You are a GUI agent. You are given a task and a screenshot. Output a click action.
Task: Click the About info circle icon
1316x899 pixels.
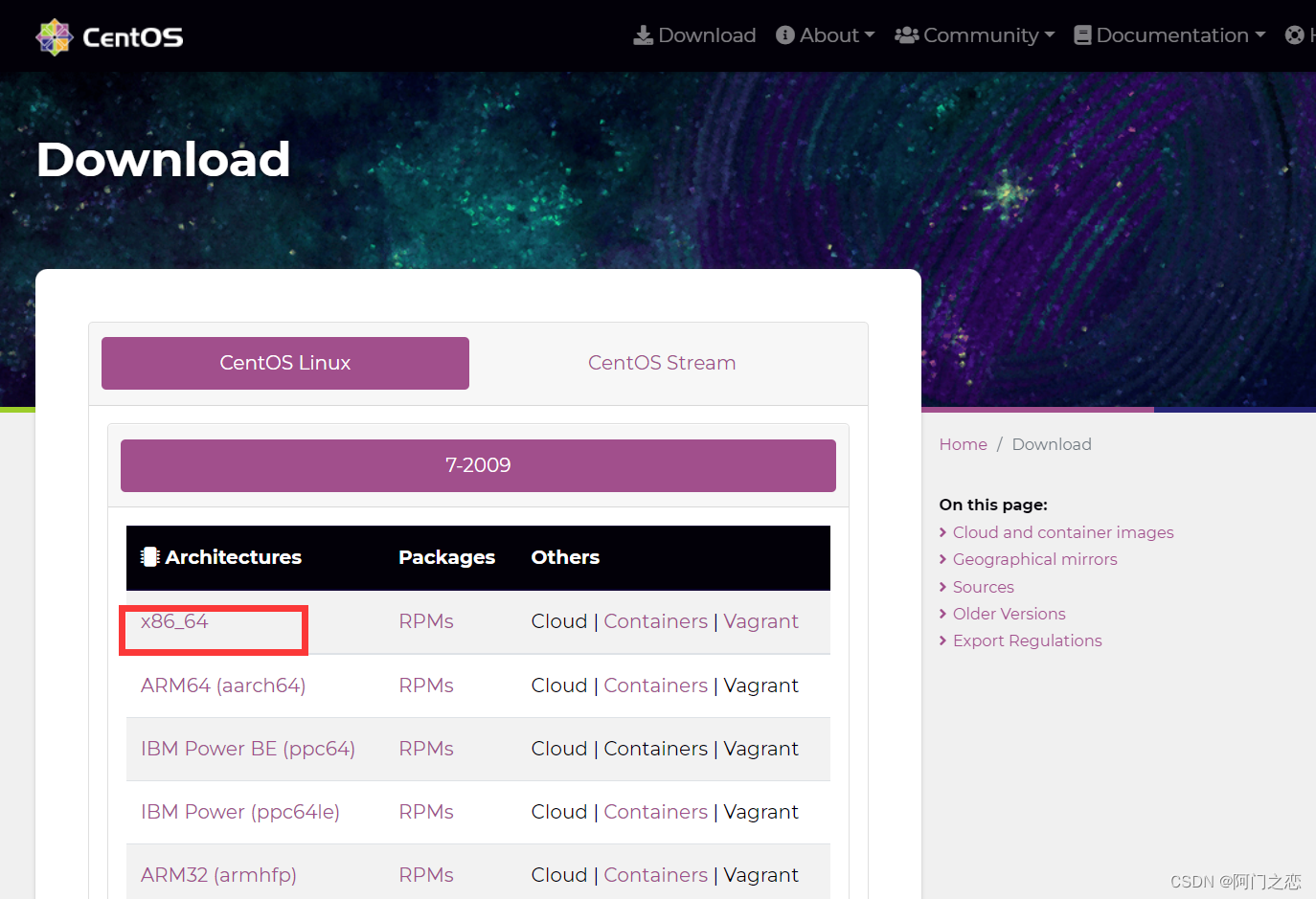tap(785, 35)
